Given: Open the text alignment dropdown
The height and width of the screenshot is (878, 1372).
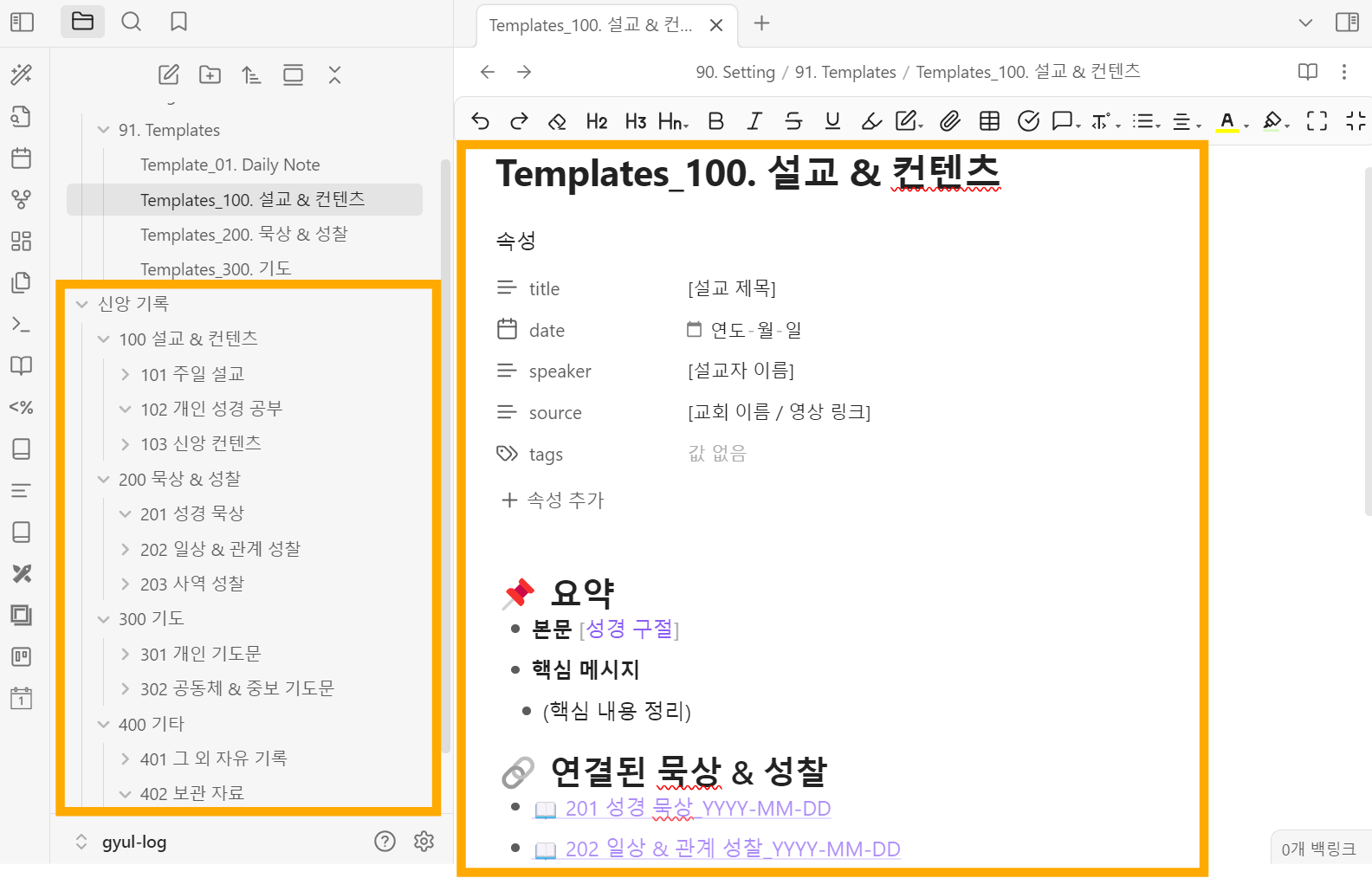Looking at the screenshot, I should [x=1186, y=121].
